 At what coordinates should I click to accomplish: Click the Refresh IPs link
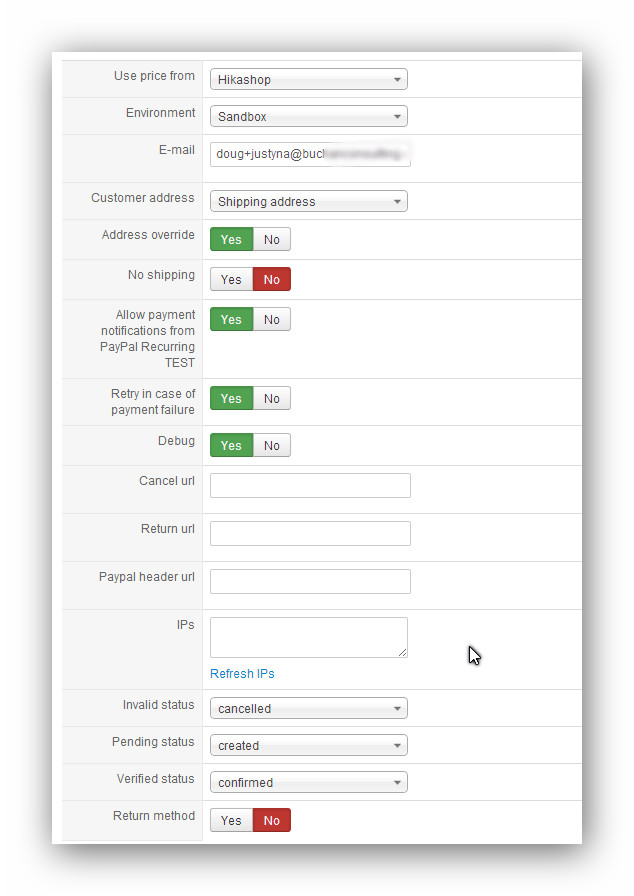[242, 673]
